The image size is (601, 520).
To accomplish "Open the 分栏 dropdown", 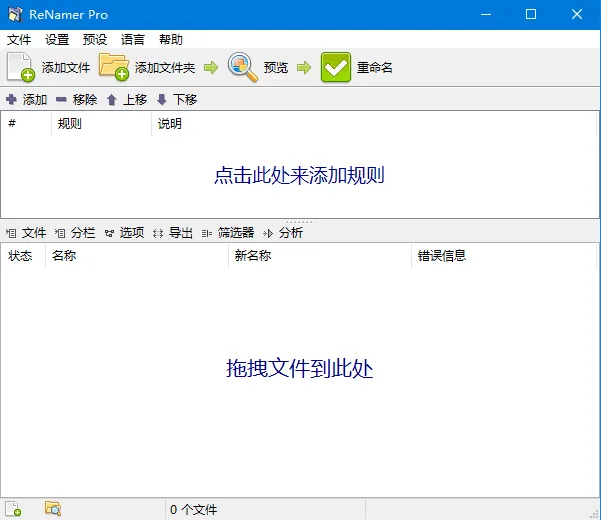I will pos(75,233).
